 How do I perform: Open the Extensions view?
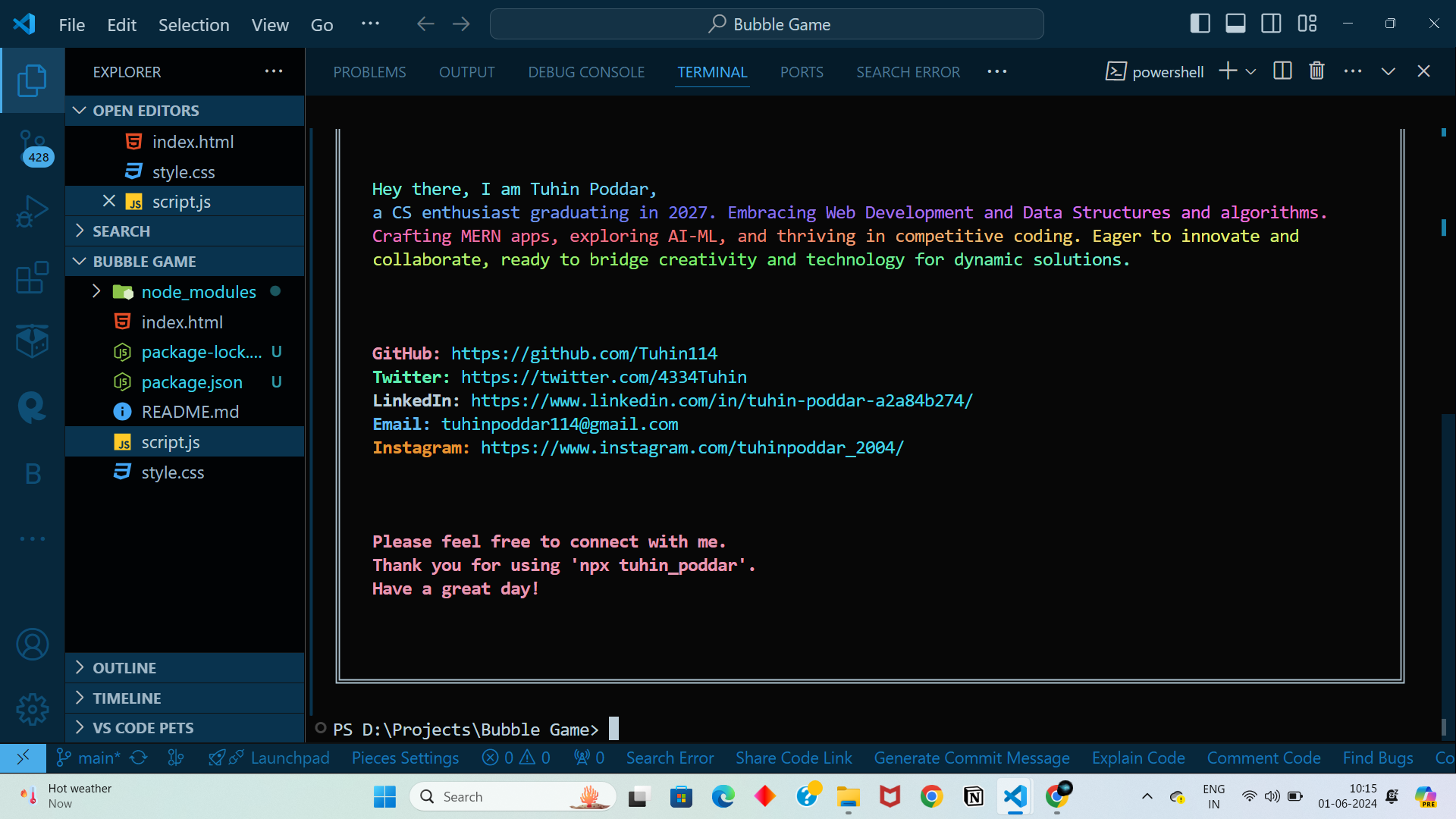32,278
